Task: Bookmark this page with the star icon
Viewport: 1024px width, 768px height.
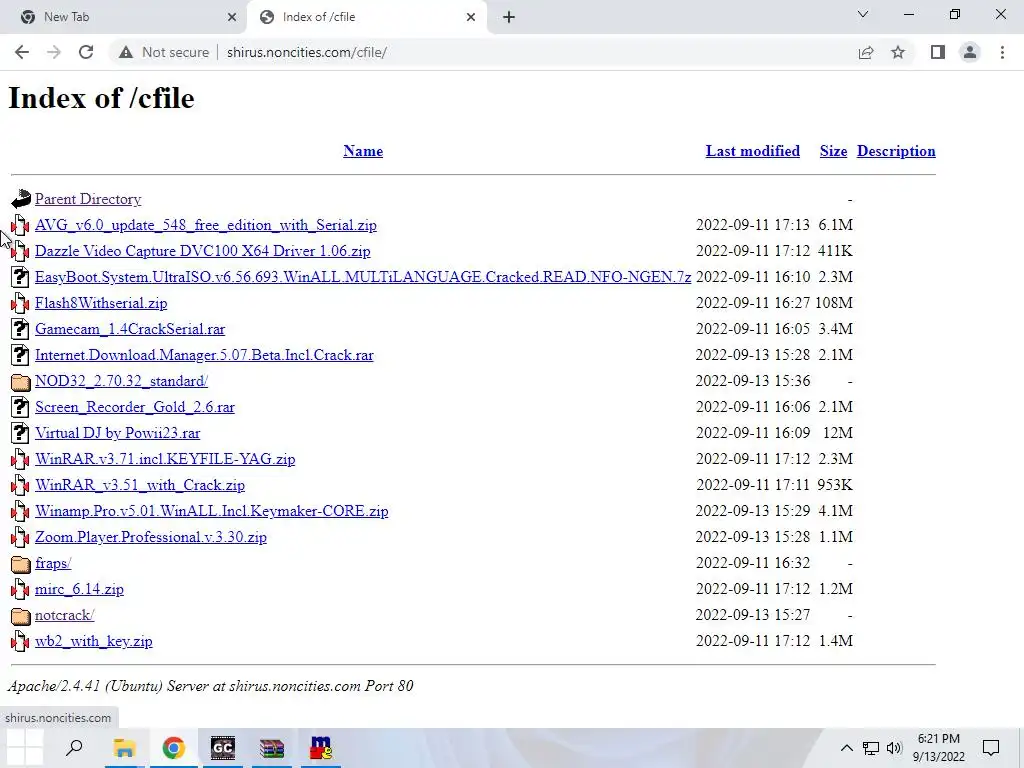Action: coord(898,52)
